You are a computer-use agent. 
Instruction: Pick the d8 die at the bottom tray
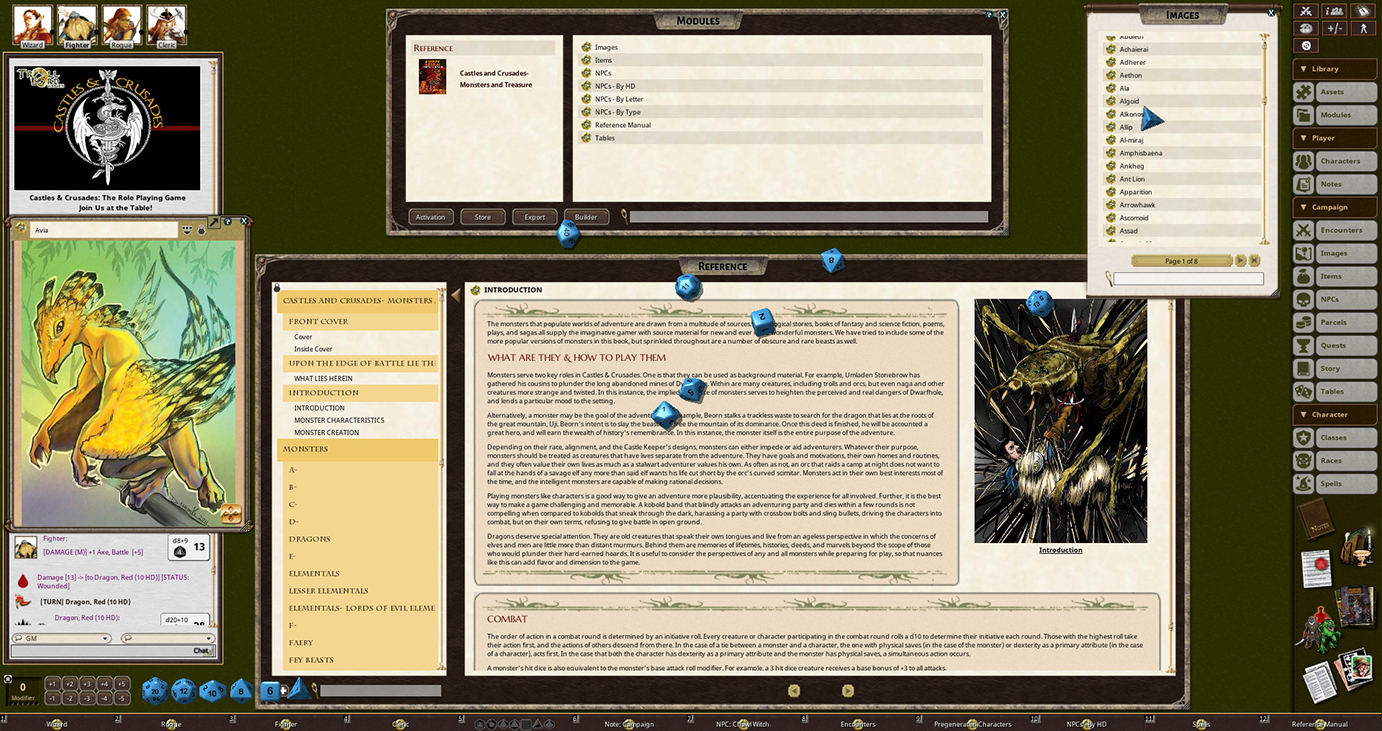[x=240, y=690]
